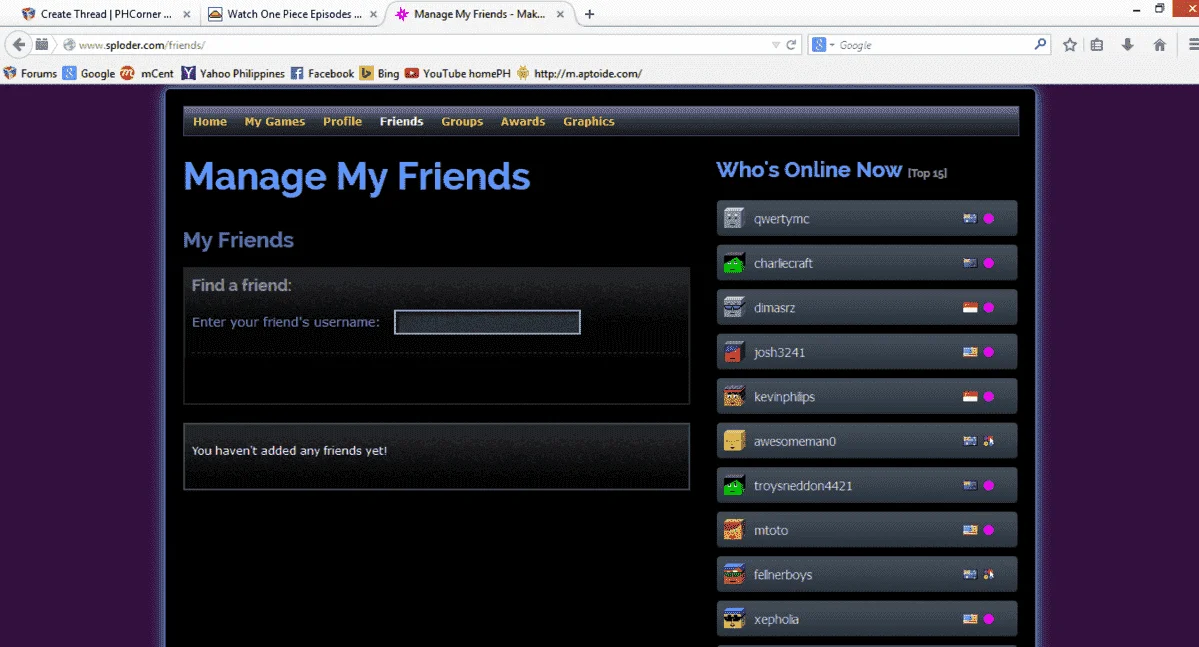Close the Create Thread PHCorner tab
Screen dimensions: 1199x647
pos(187,14)
